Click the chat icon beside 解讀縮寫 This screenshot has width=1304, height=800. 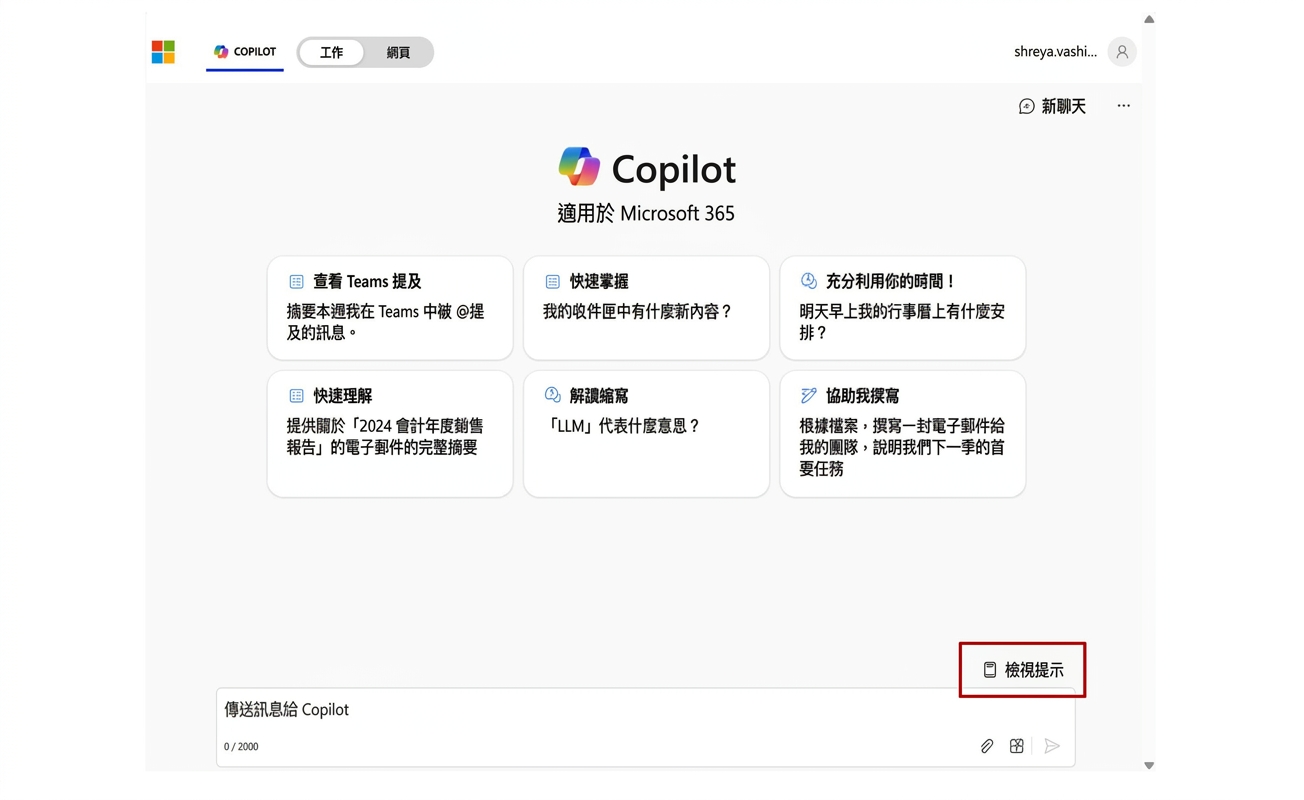[552, 395]
